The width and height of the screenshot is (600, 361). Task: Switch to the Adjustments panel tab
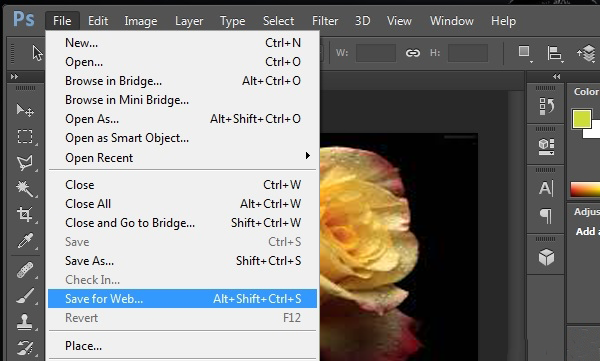586,211
